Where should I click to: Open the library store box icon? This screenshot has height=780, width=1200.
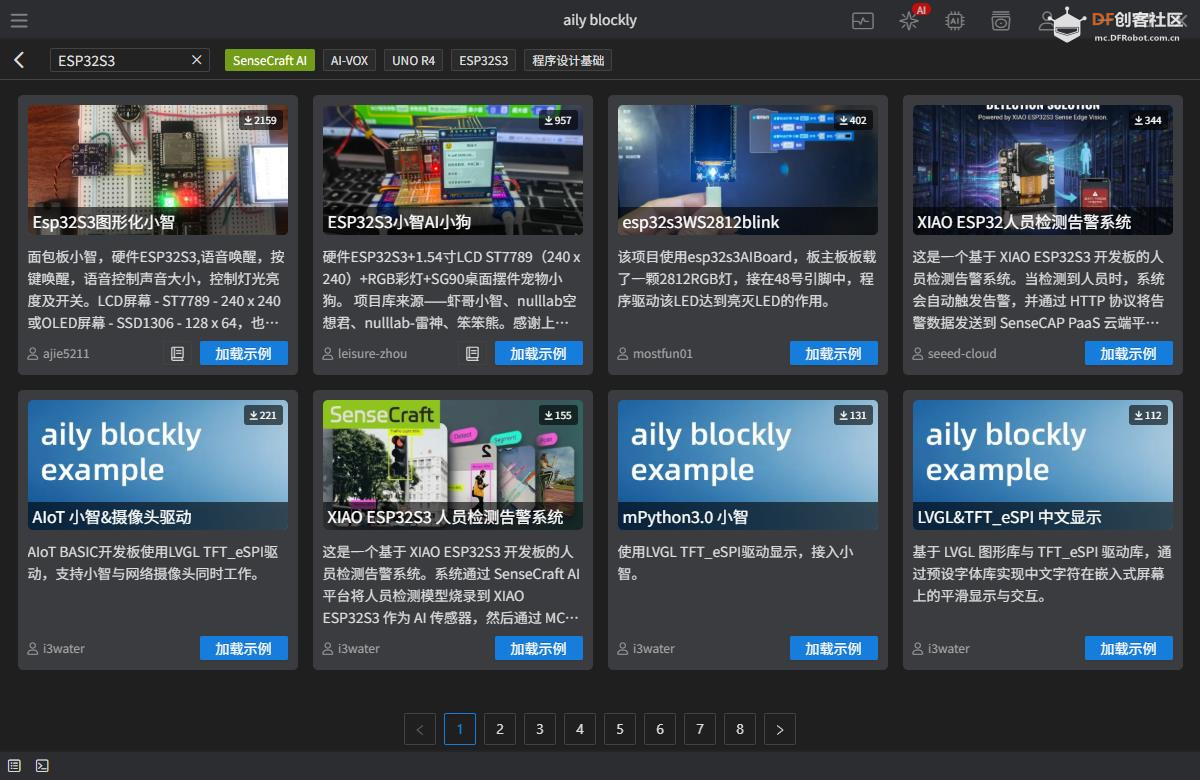[1001, 20]
